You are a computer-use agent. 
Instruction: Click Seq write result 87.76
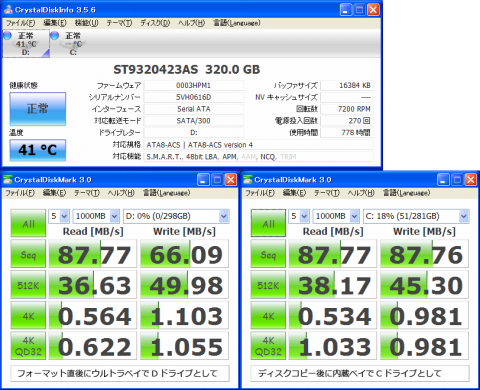[425, 254]
